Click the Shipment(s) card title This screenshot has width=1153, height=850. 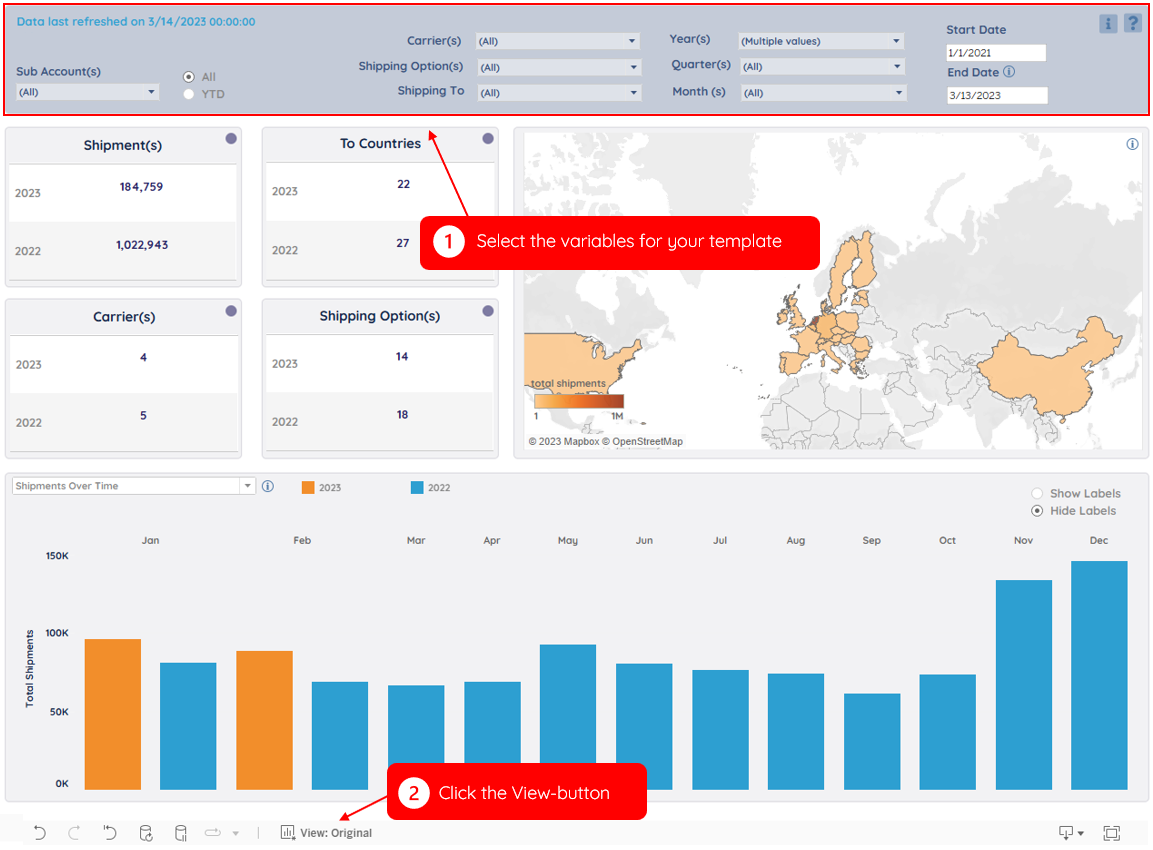(123, 146)
